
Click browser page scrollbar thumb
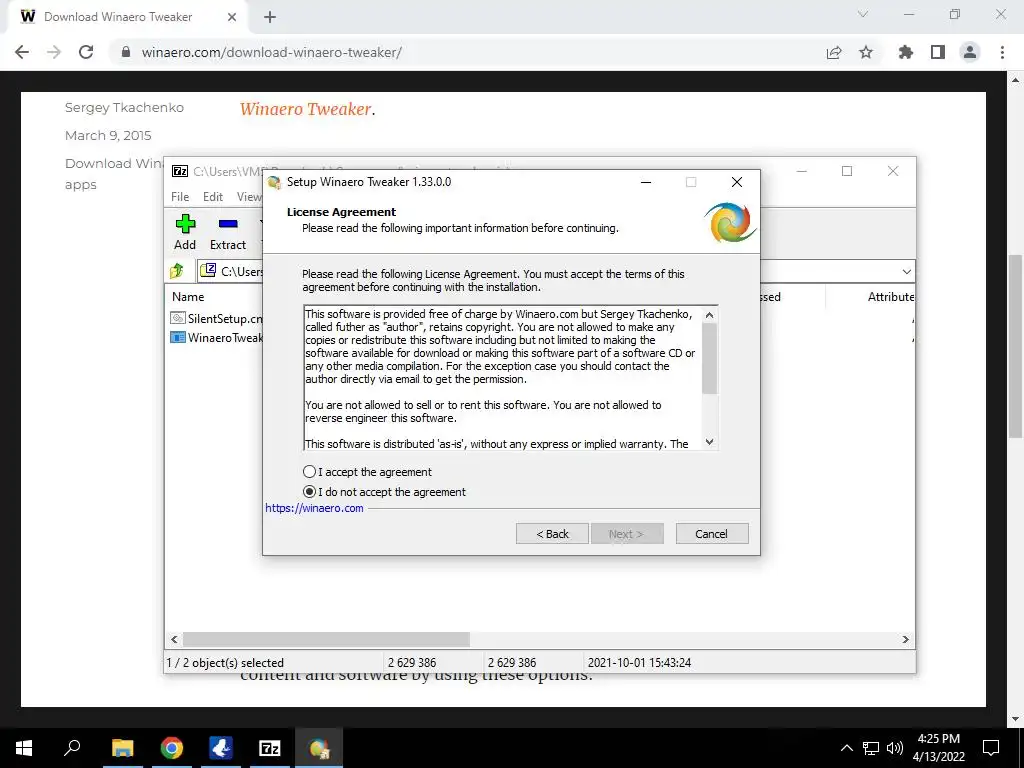[1015, 346]
